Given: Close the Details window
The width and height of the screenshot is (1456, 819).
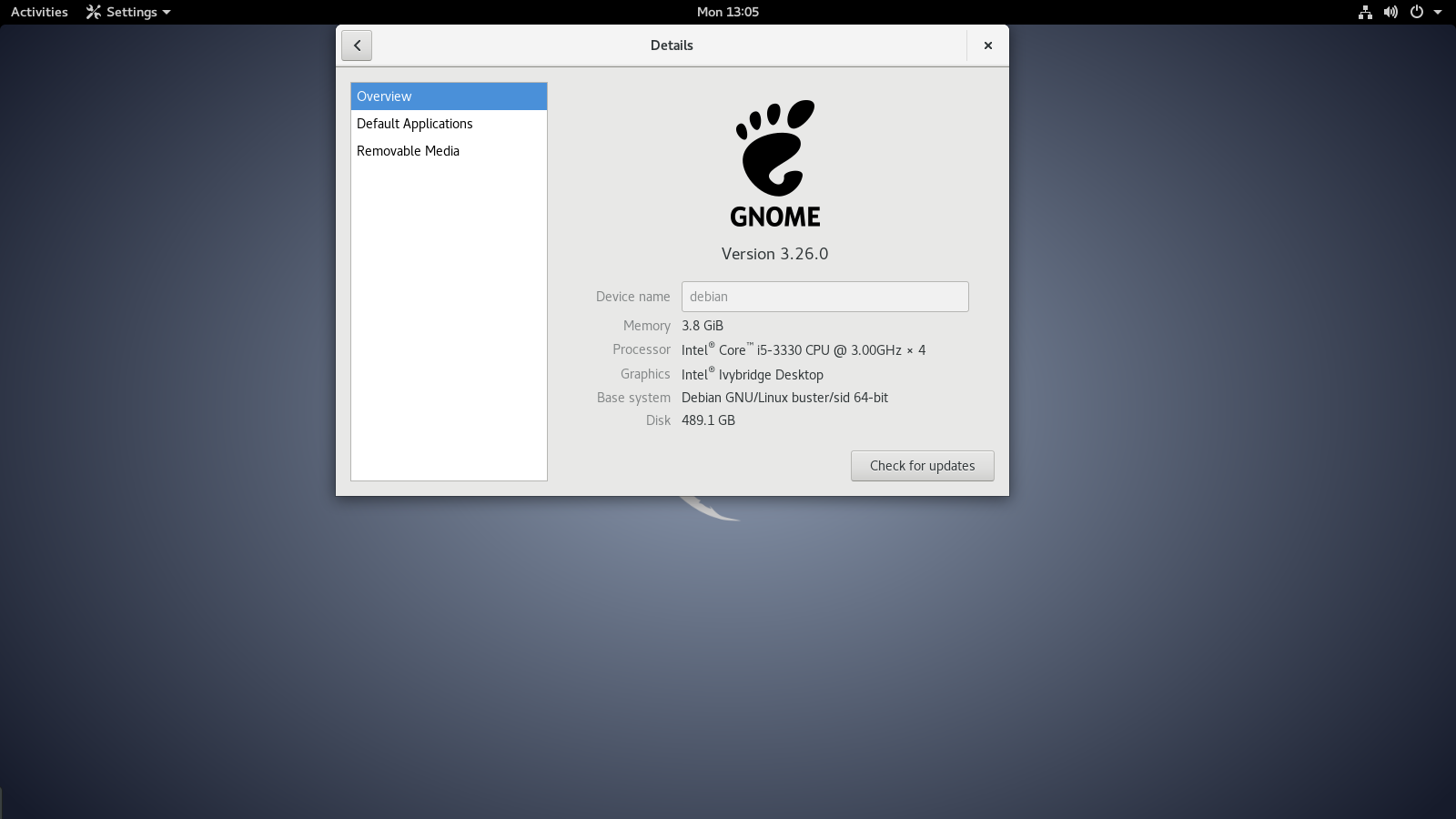Looking at the screenshot, I should point(987,45).
